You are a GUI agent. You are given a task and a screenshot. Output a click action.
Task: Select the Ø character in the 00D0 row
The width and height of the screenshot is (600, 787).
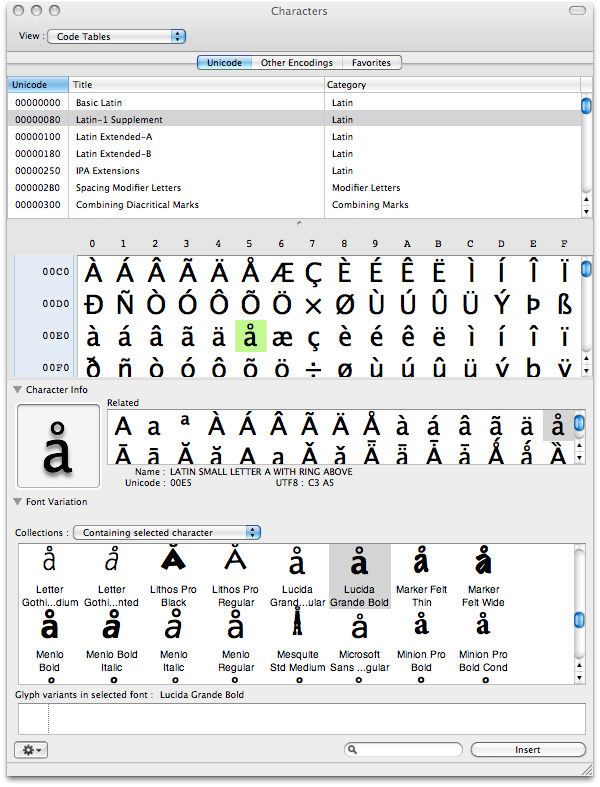coord(344,304)
